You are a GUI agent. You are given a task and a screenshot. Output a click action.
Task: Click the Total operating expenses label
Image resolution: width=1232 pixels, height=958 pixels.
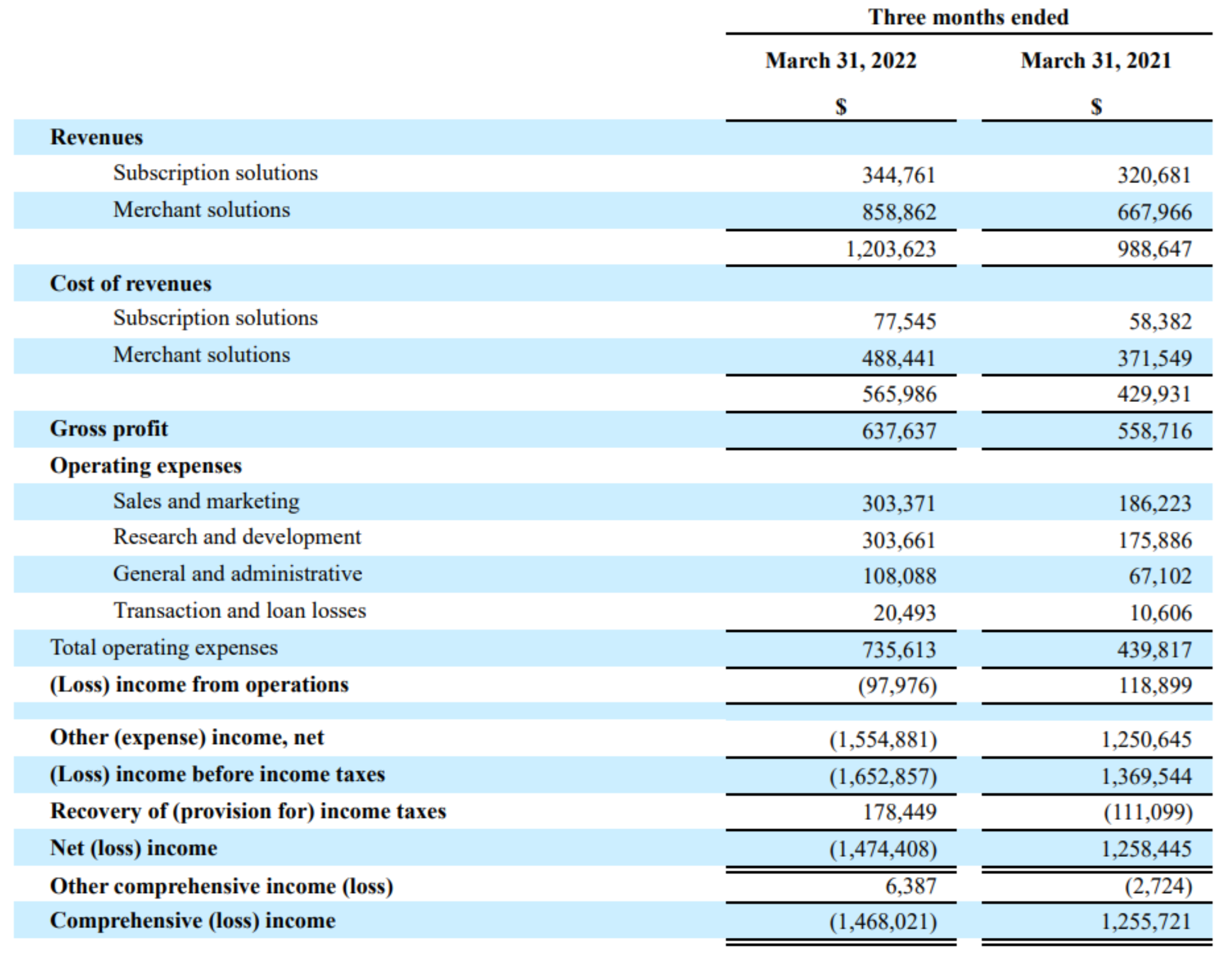point(164,648)
